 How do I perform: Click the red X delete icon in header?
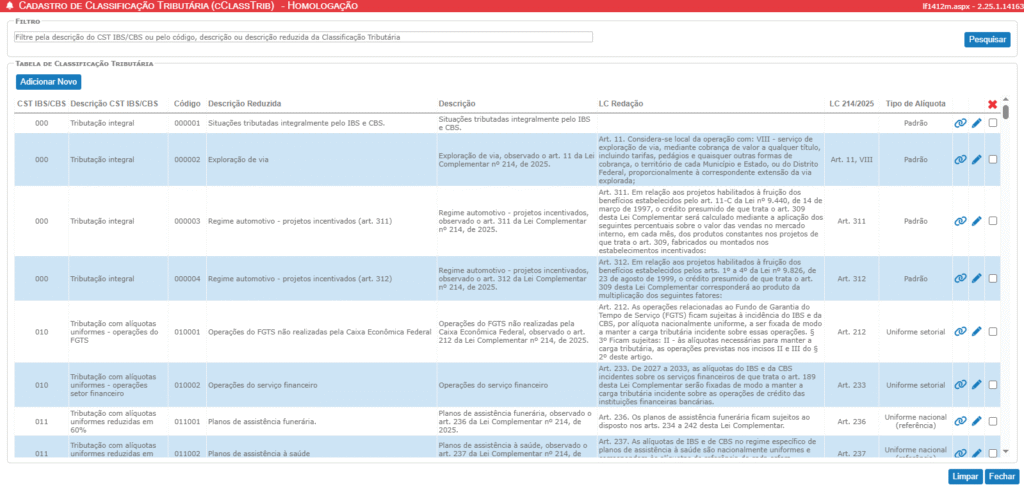992,104
